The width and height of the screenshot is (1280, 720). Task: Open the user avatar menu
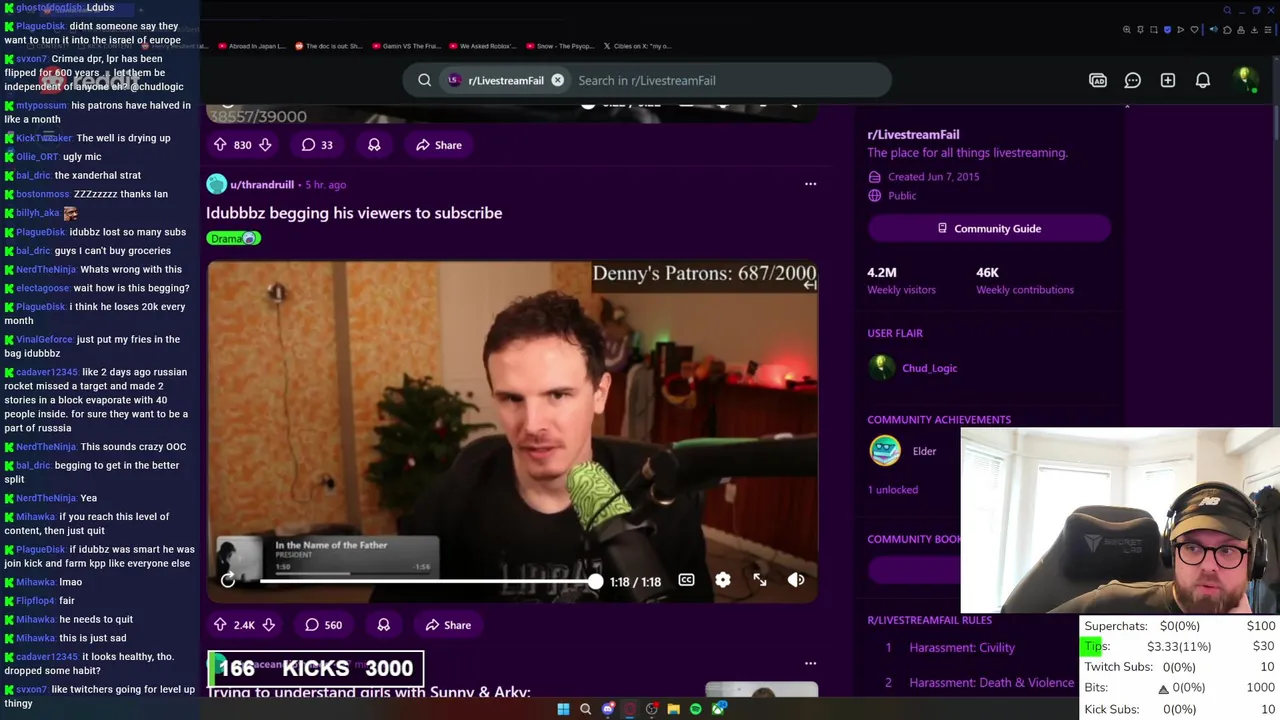click(1245, 80)
